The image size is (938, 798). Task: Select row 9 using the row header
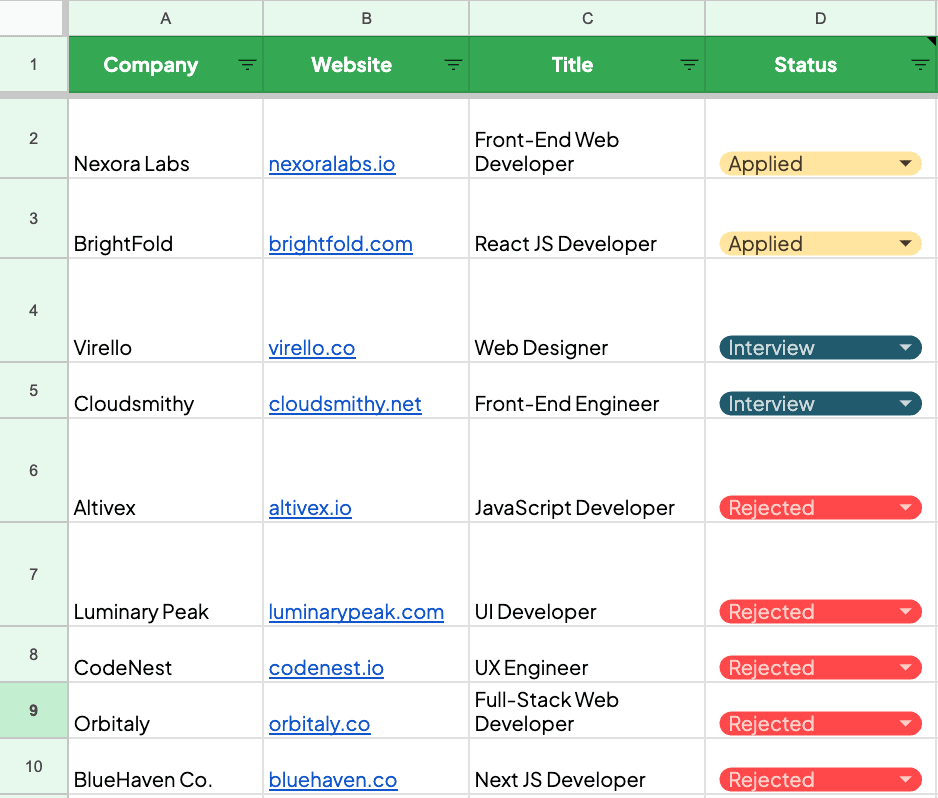(33, 710)
